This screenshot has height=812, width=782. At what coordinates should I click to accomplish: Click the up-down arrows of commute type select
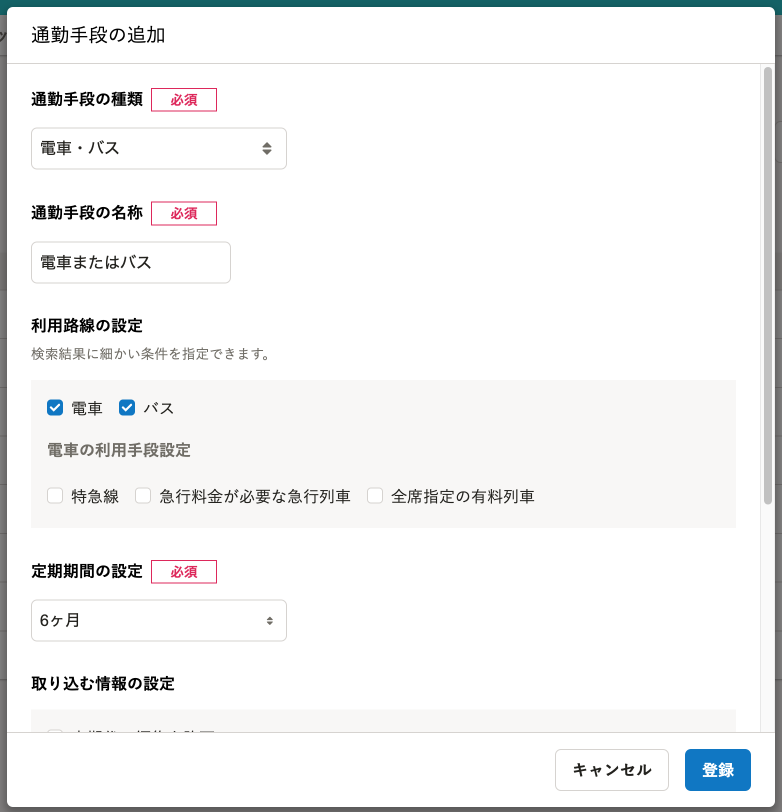click(267, 149)
